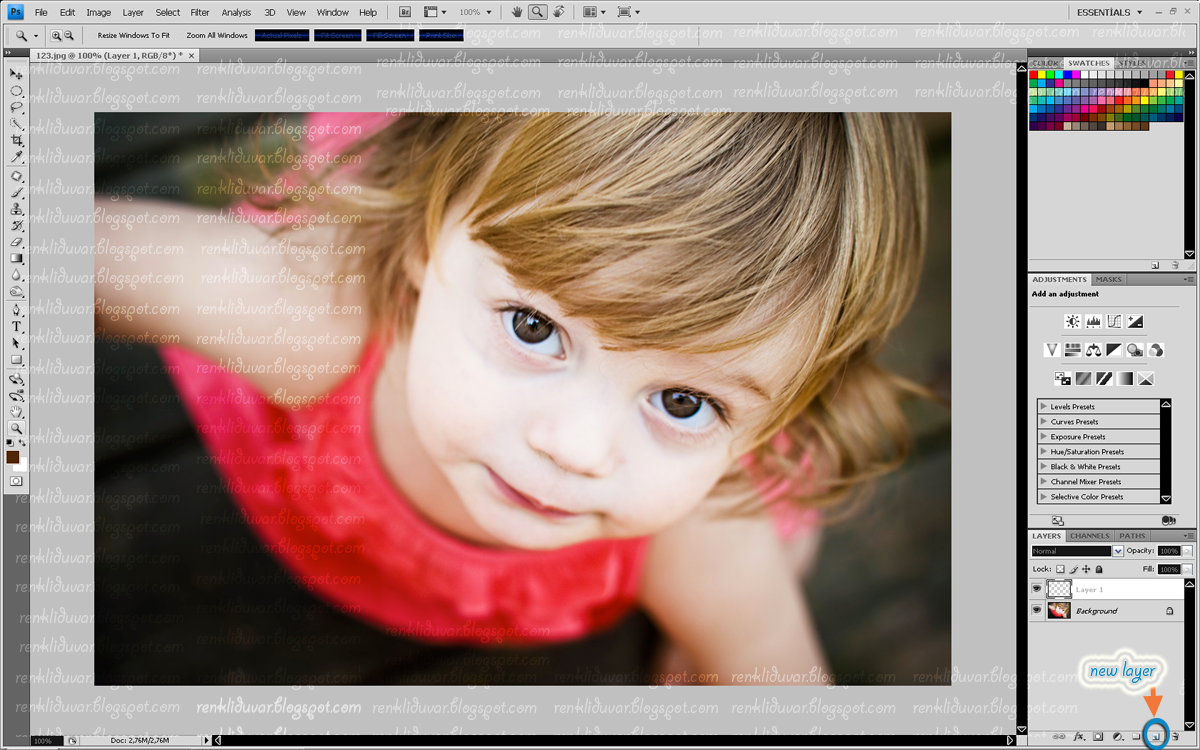
Task: Add a Color Balance adjustment
Action: click(x=1093, y=350)
